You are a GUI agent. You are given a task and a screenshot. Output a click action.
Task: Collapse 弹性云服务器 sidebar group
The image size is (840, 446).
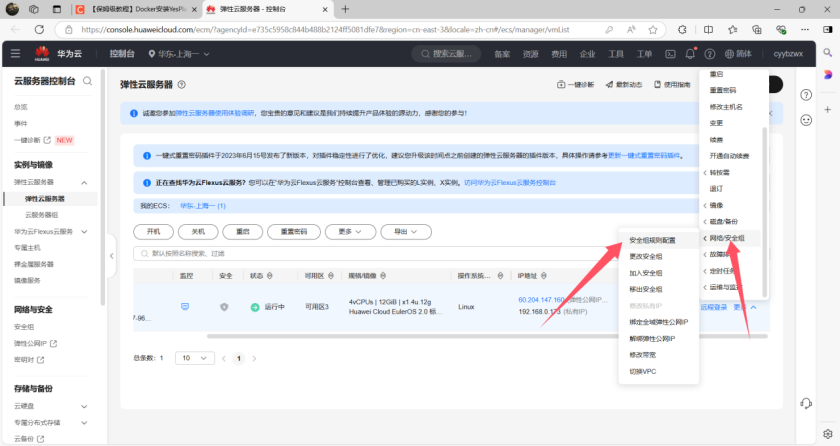[x=84, y=183]
